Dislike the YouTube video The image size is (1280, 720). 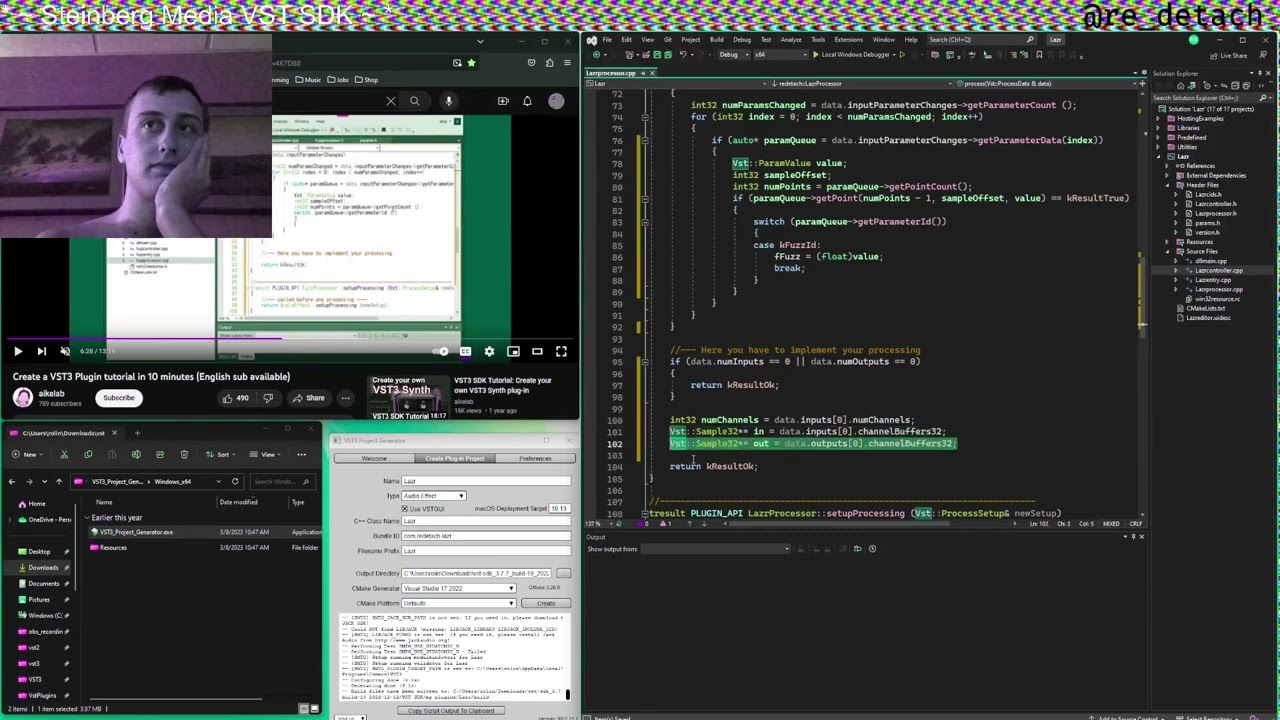click(x=268, y=398)
